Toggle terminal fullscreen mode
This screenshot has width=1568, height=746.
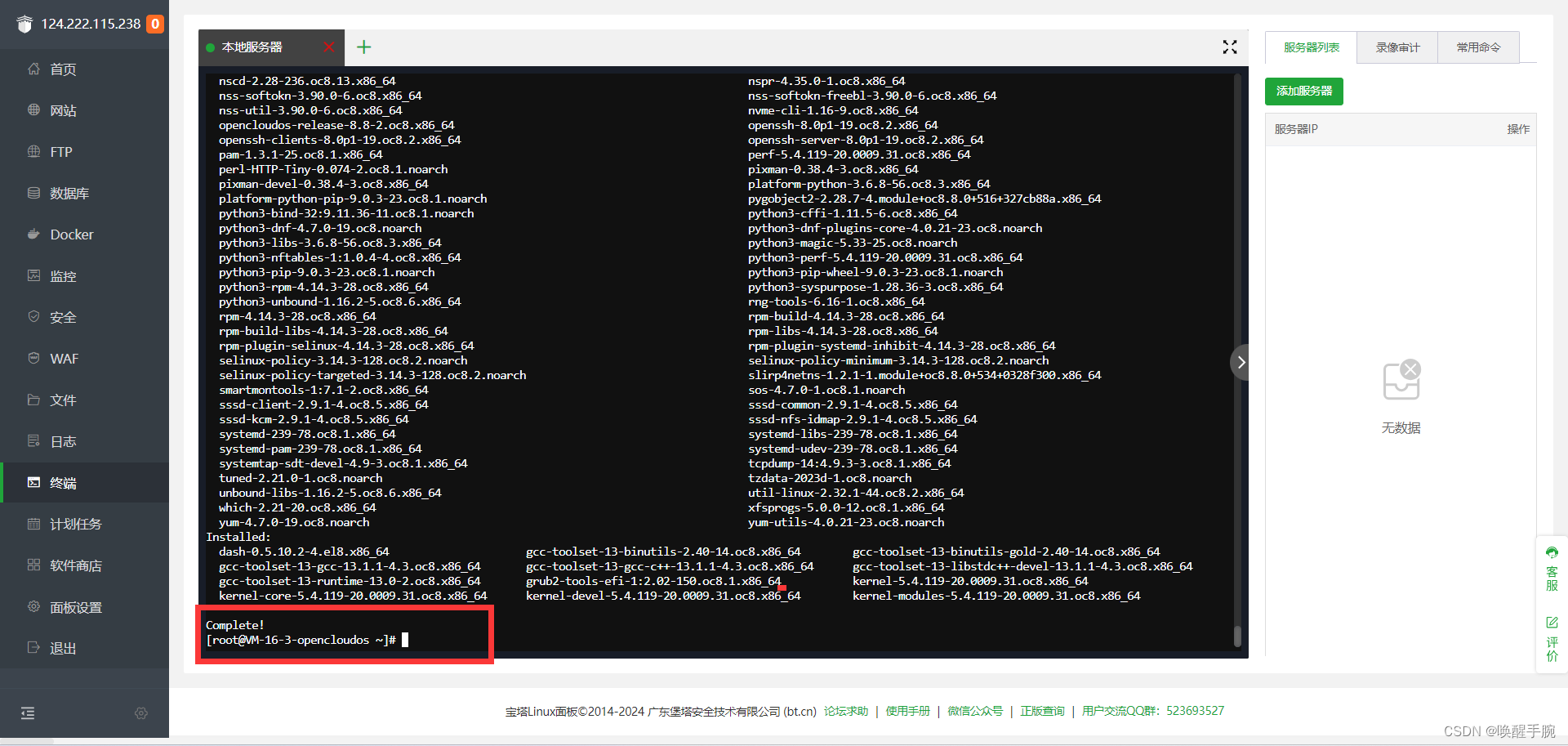[1229, 47]
